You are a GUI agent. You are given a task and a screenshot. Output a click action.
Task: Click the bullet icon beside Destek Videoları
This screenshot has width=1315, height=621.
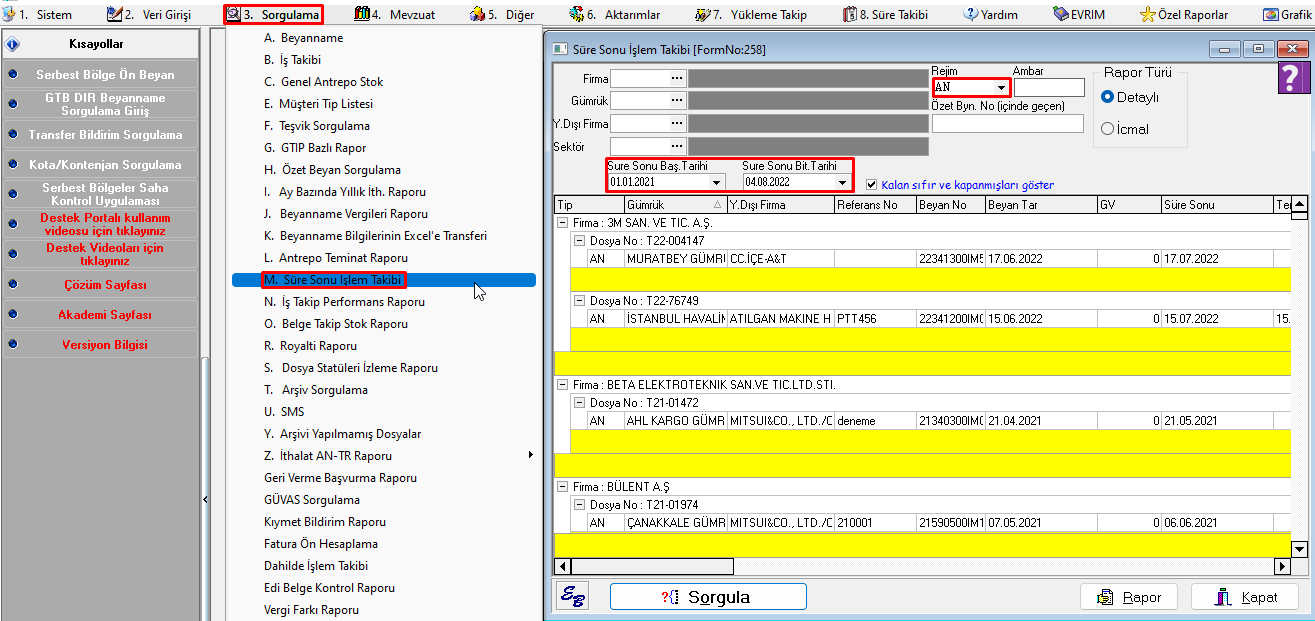click(12, 255)
